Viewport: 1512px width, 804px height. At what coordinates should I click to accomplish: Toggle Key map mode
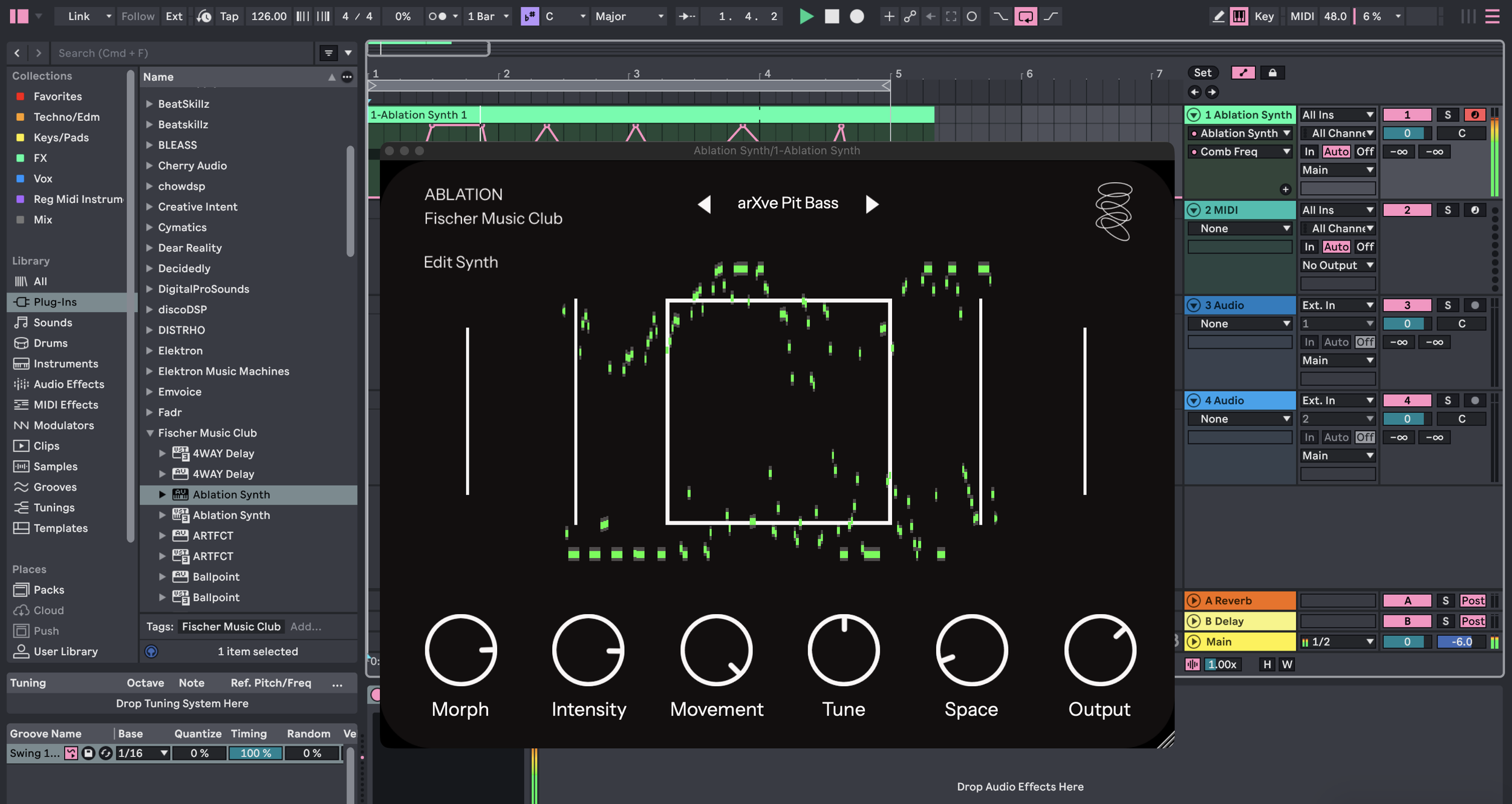(x=1263, y=16)
